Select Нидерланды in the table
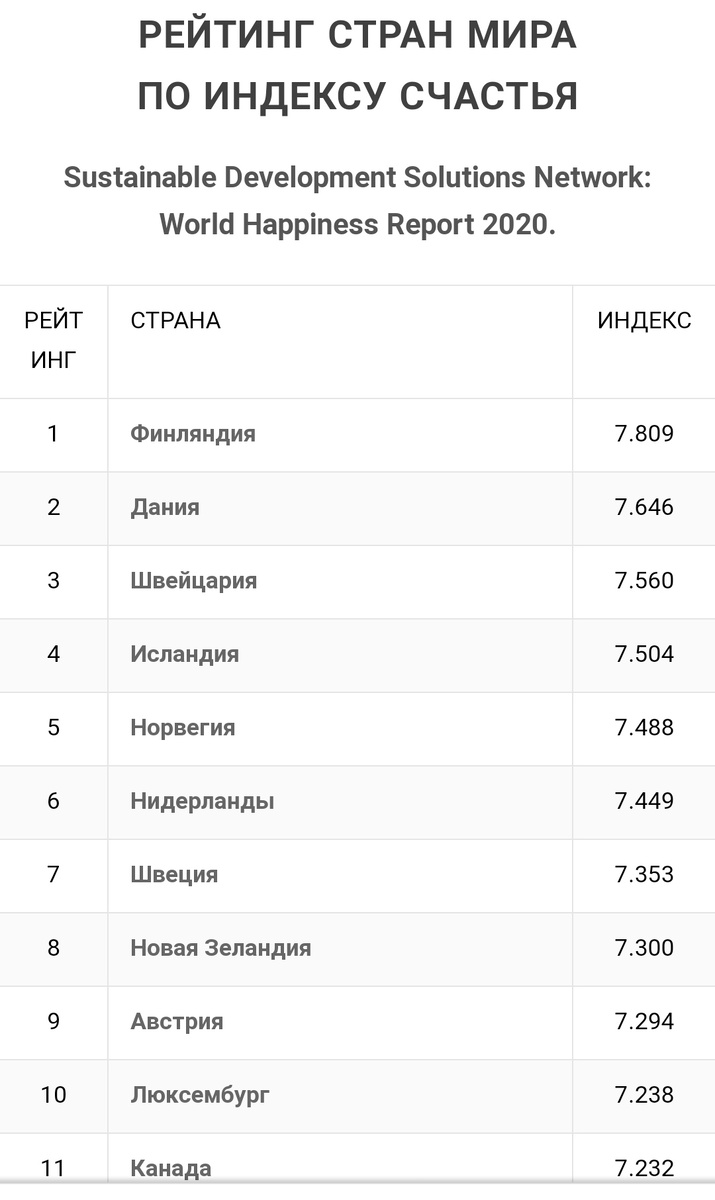Screen dimensions: 715x1200 tap(202, 801)
